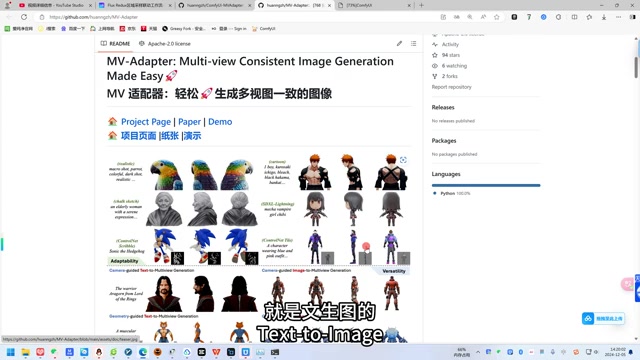Expand the system tray hidden icons chevron
This screenshot has height=360, width=640.
coord(478,352)
